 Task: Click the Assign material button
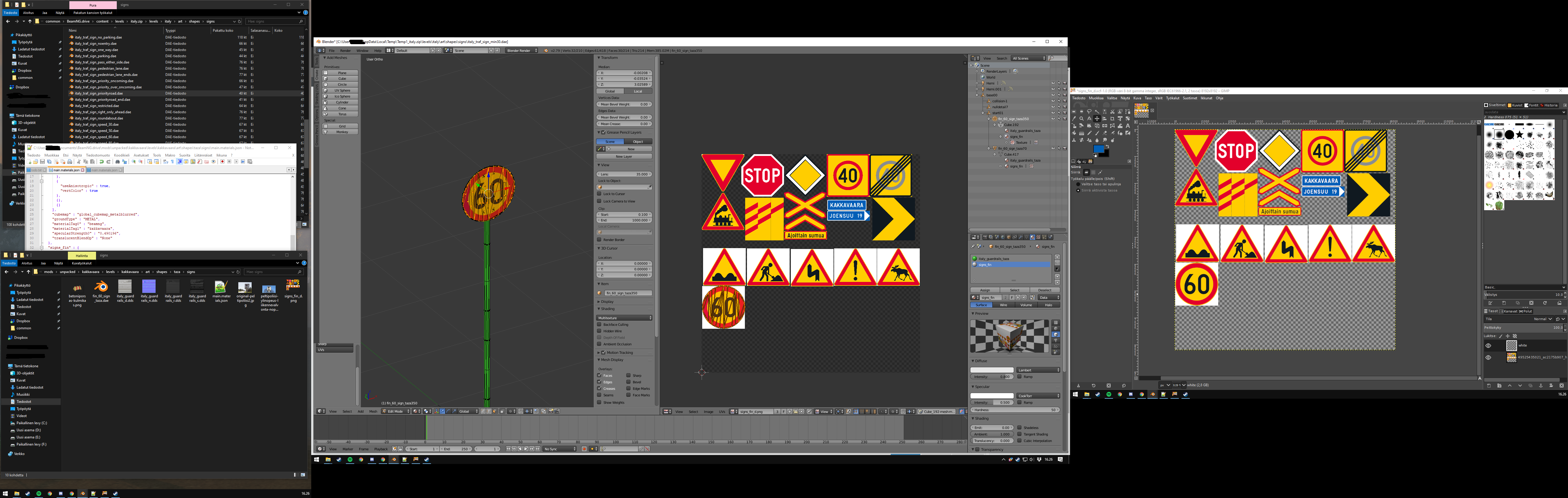point(985,290)
